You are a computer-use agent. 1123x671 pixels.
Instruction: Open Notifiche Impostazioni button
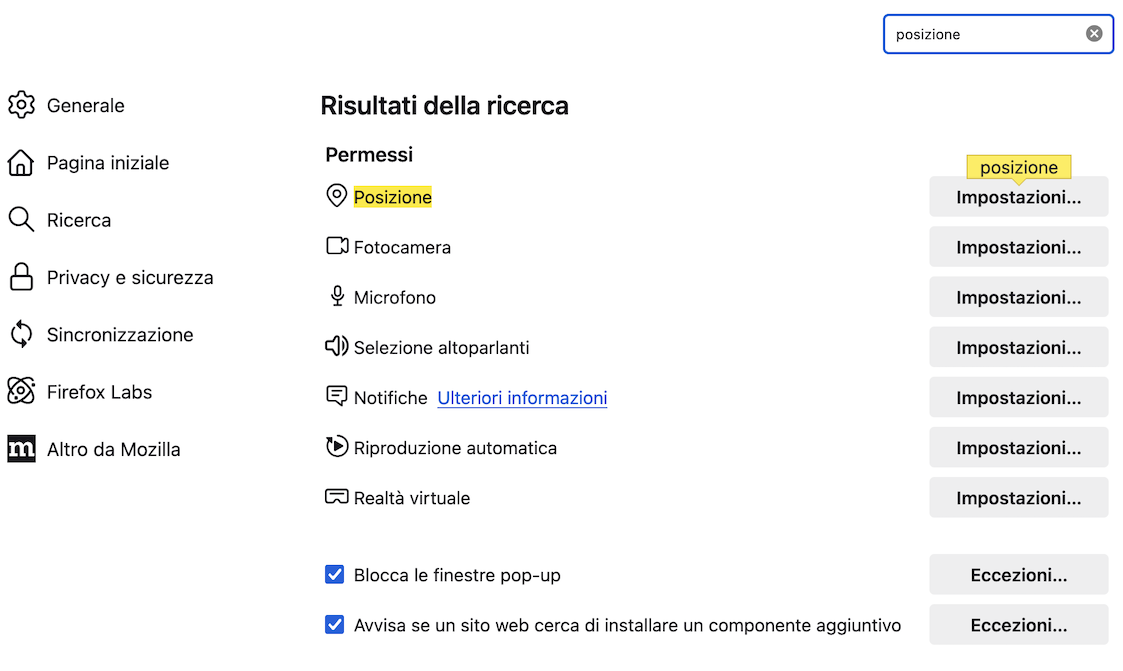click(x=1018, y=398)
